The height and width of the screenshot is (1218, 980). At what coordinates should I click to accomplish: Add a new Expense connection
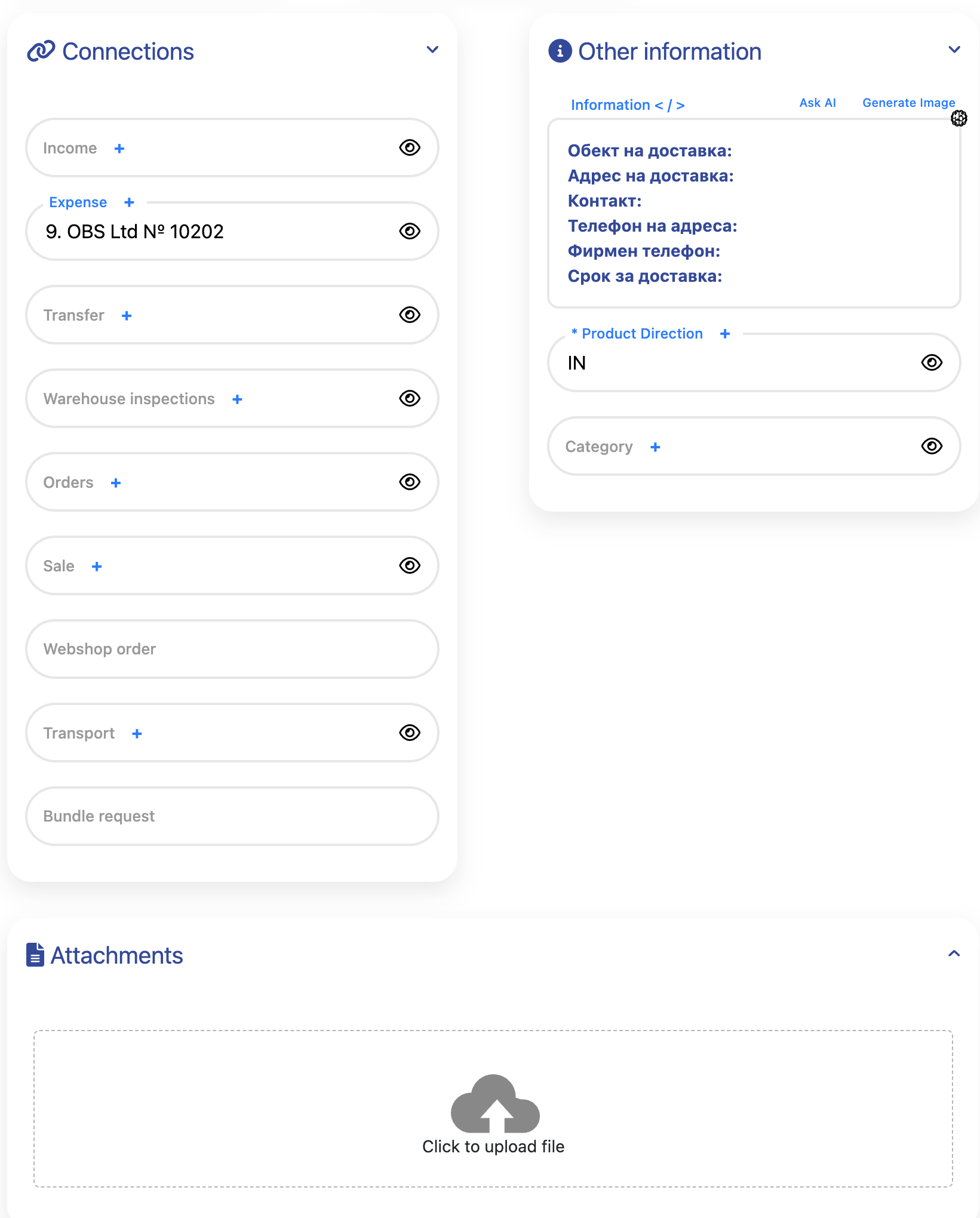point(129,202)
